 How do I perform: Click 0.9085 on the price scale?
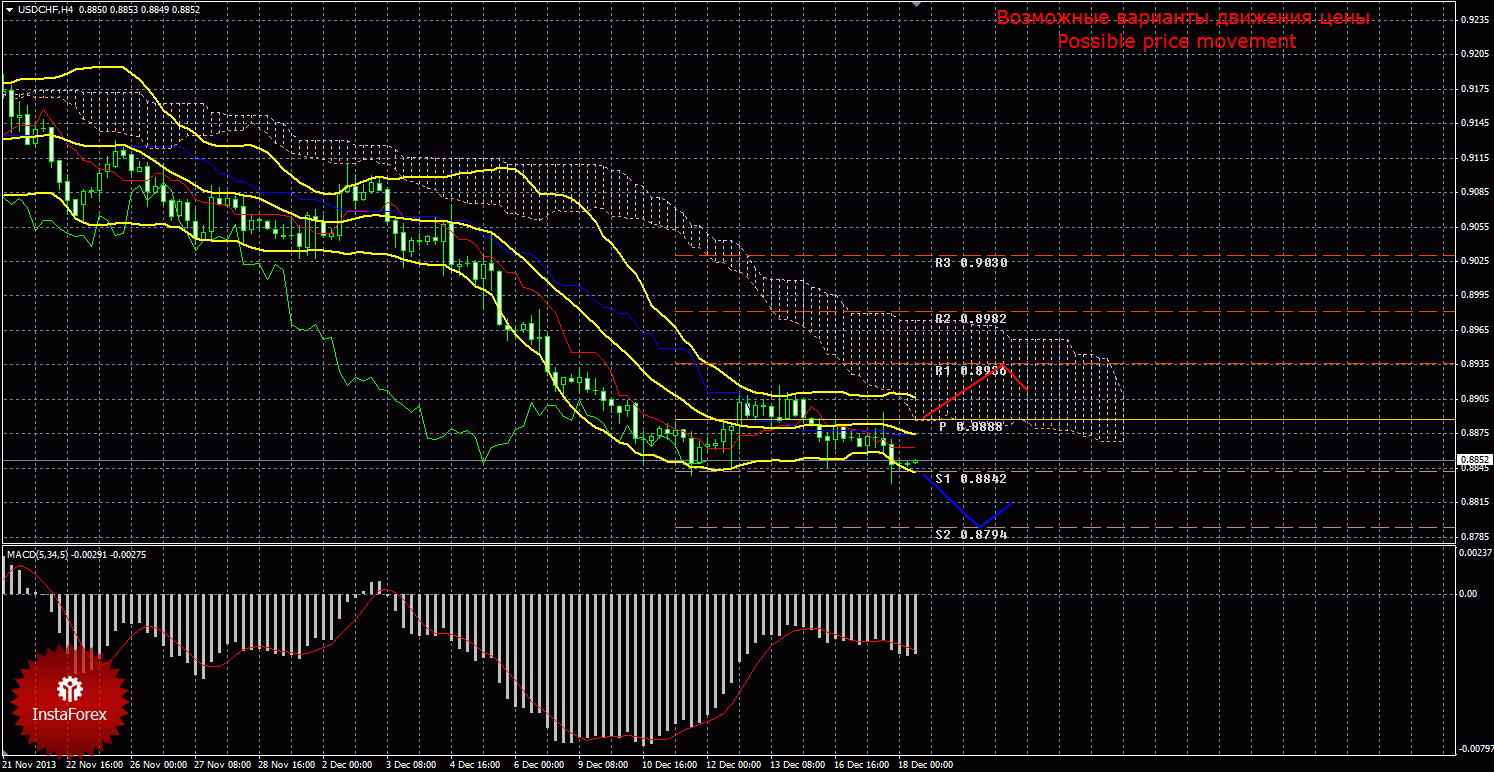[x=1473, y=192]
